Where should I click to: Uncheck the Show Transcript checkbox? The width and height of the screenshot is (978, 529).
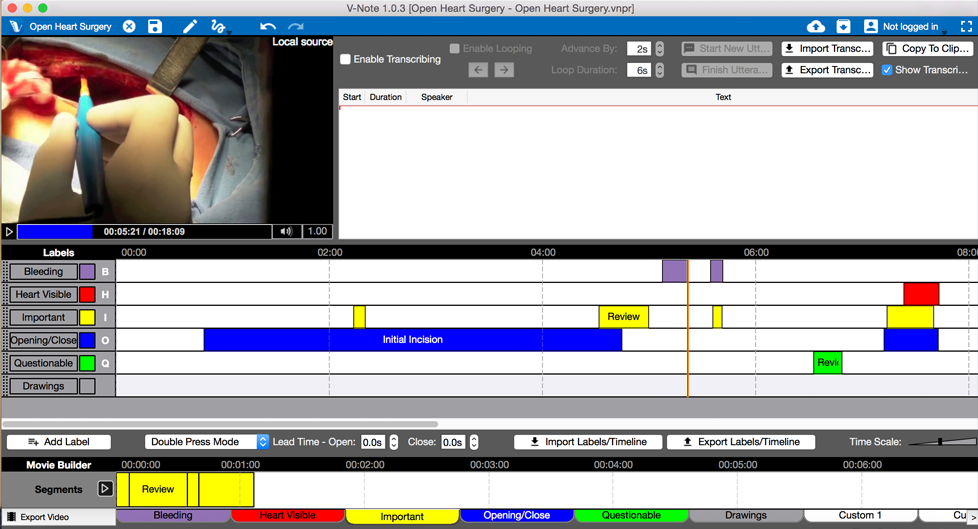click(887, 70)
